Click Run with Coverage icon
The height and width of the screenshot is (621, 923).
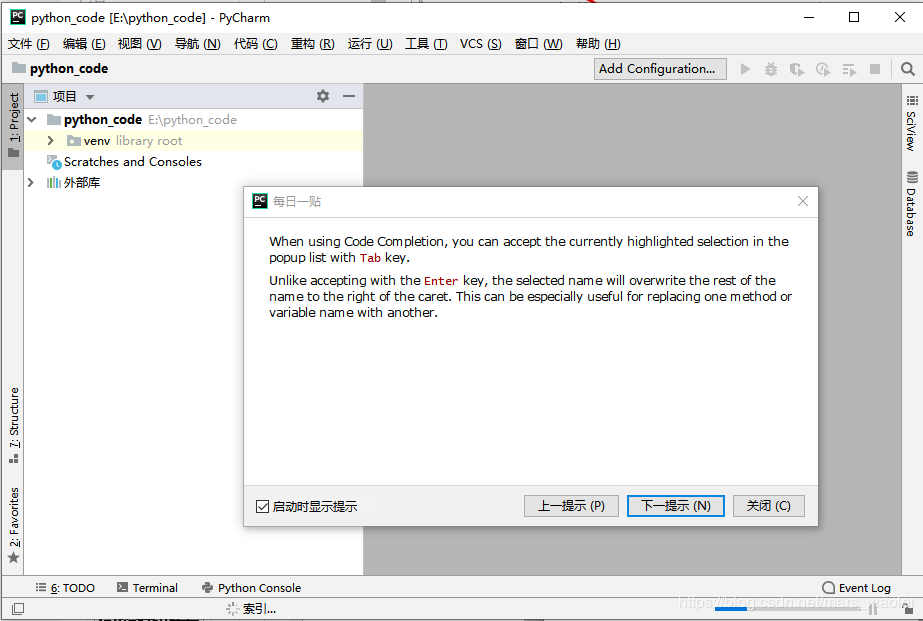click(x=796, y=69)
